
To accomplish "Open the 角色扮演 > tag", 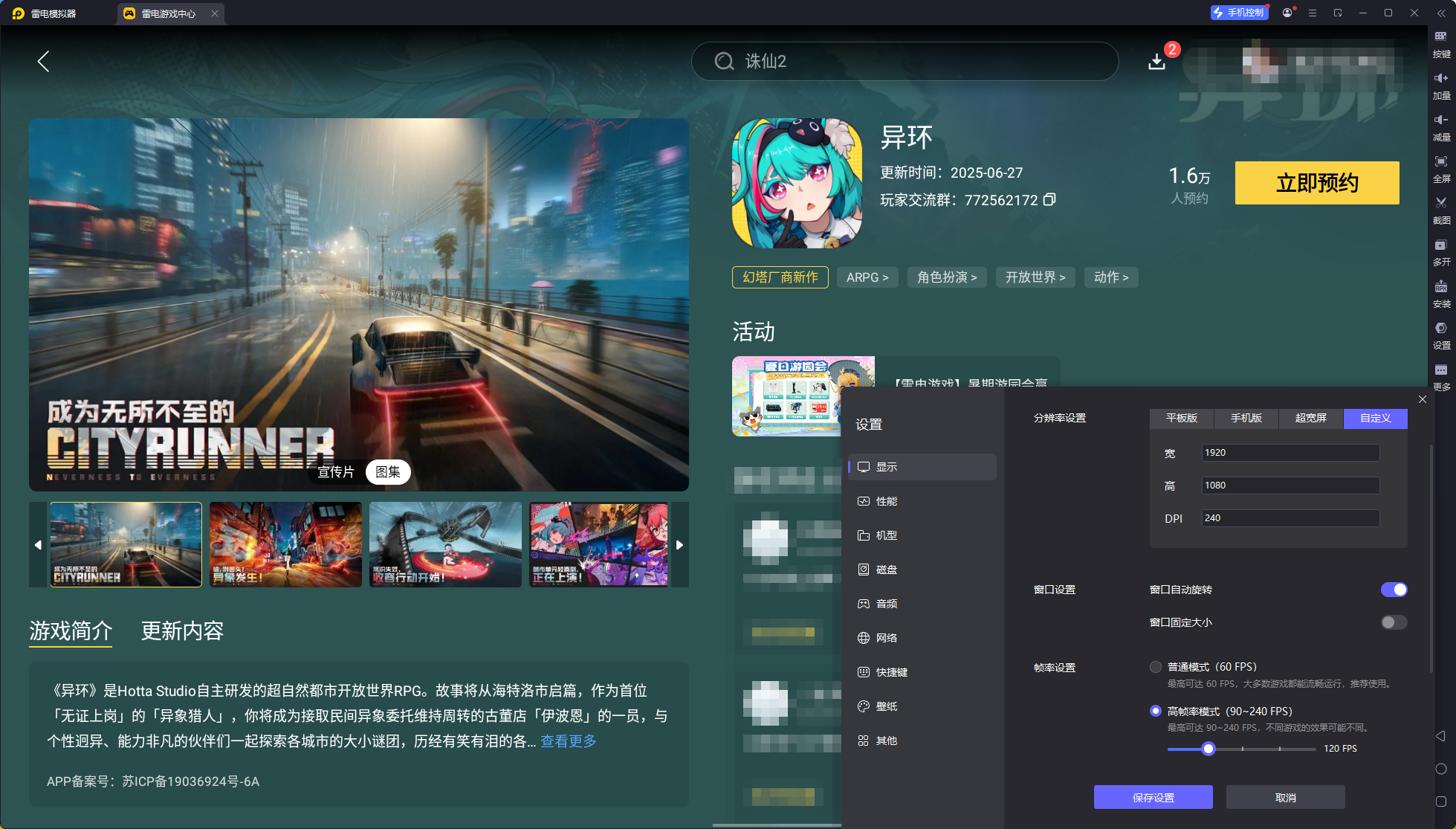I will (947, 277).
